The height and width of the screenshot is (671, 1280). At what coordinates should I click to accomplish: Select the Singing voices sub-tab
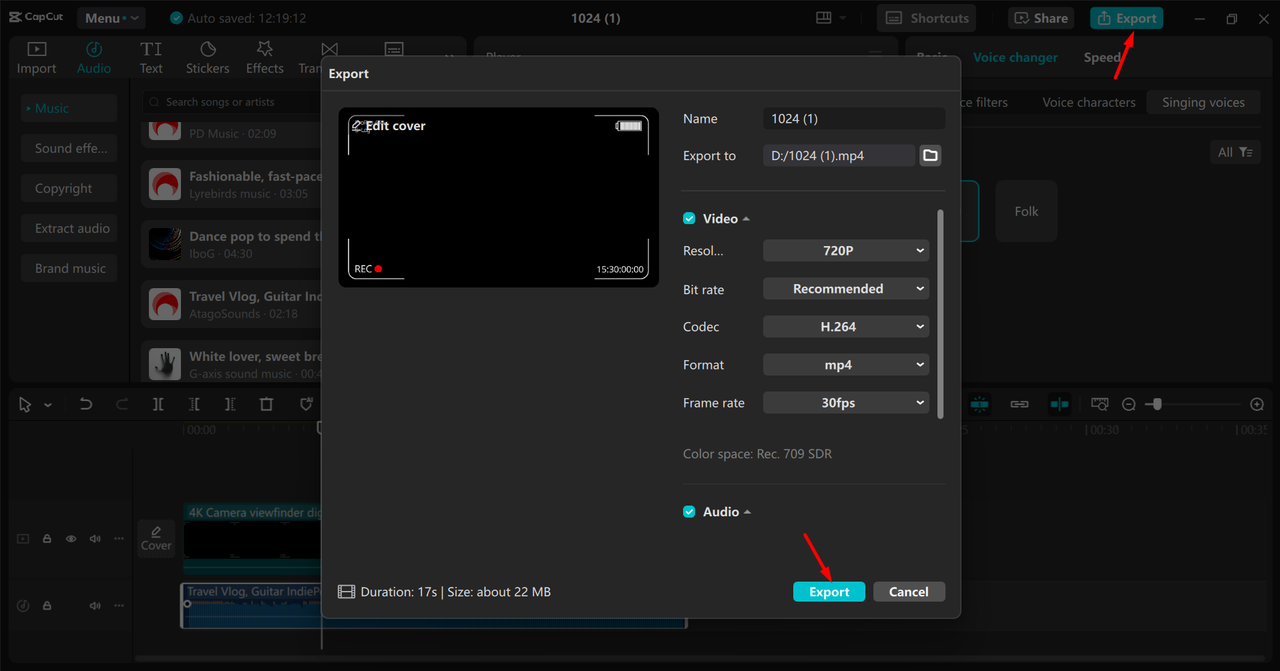(1203, 102)
